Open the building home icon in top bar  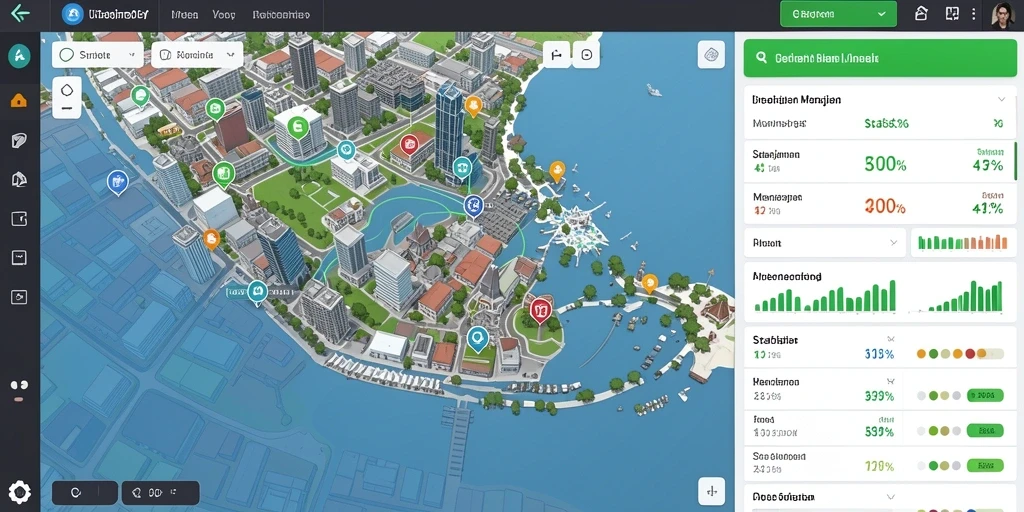(921, 13)
